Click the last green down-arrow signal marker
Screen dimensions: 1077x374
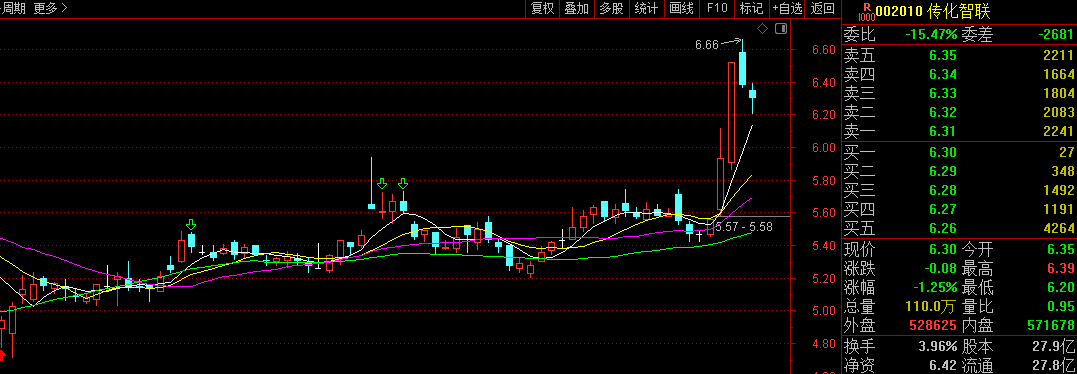403,183
